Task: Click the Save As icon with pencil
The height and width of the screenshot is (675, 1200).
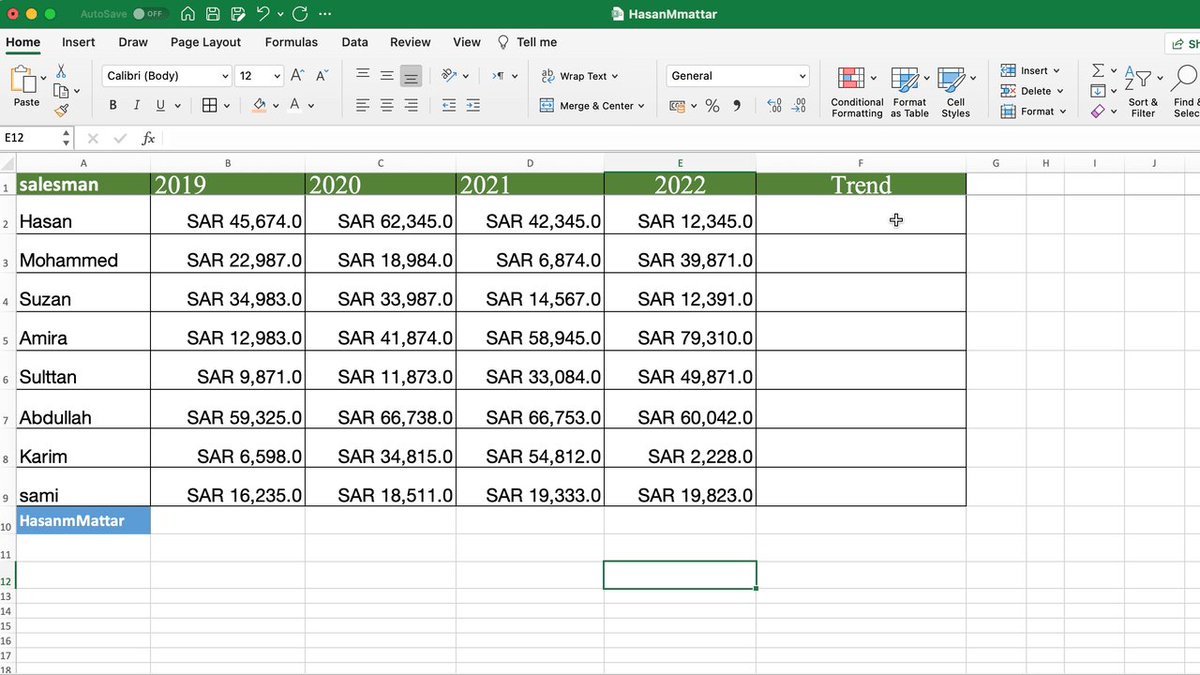Action: tap(237, 15)
